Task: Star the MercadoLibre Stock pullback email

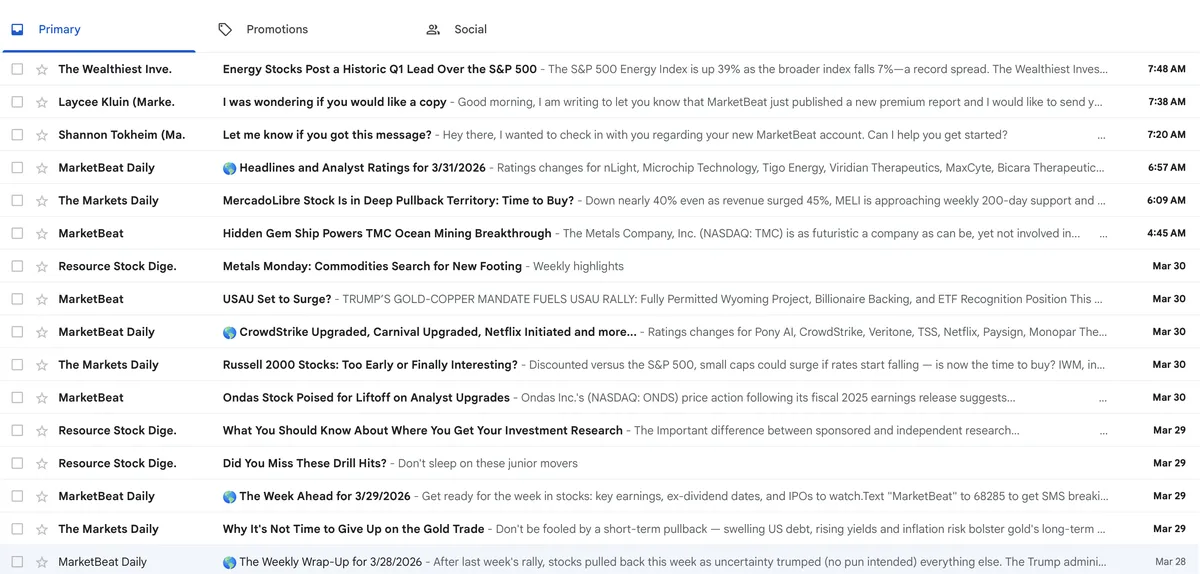Action: pos(42,201)
